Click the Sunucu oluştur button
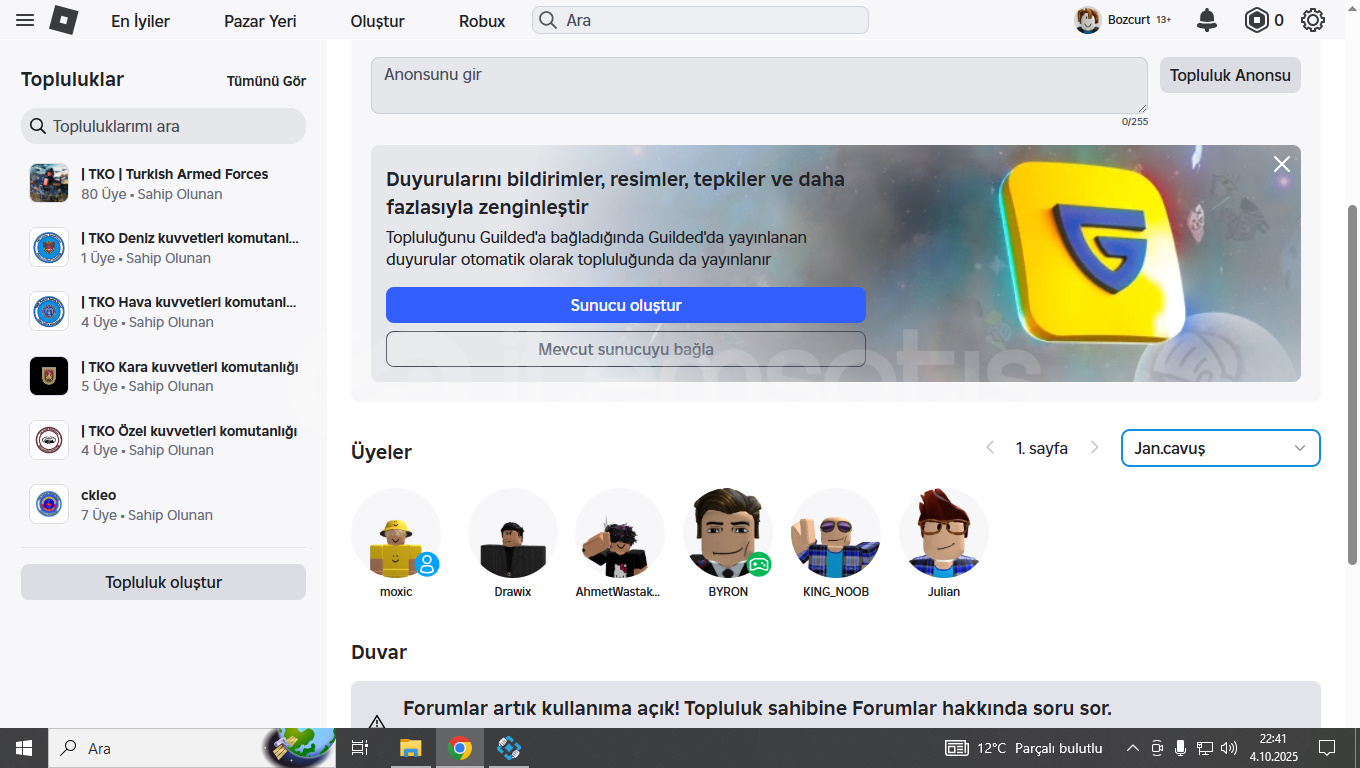1360x768 pixels. coord(625,305)
